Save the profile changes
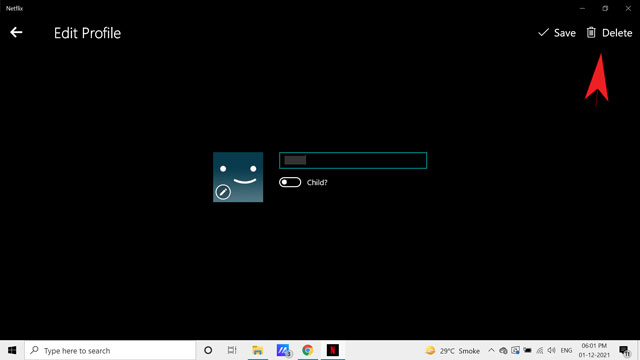The width and height of the screenshot is (640, 360). [x=557, y=33]
